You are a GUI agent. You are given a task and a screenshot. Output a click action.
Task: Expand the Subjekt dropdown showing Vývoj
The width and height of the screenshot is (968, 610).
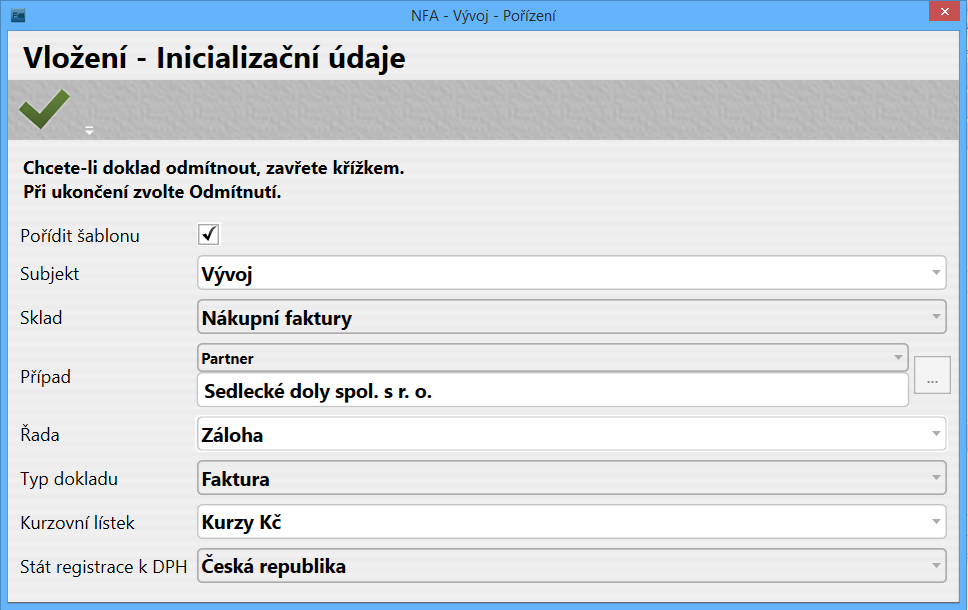tap(935, 273)
